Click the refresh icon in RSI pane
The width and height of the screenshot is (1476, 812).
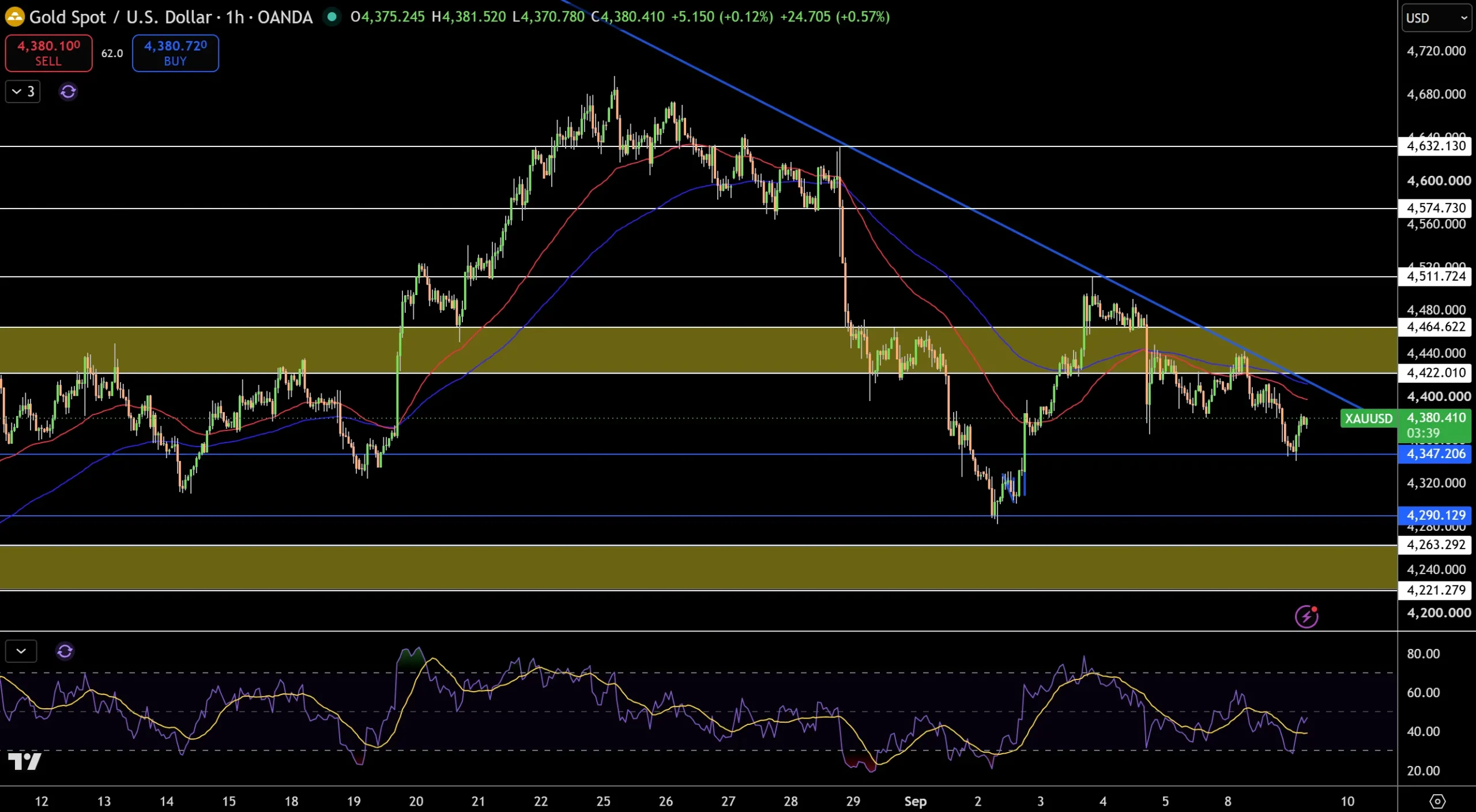[65, 651]
